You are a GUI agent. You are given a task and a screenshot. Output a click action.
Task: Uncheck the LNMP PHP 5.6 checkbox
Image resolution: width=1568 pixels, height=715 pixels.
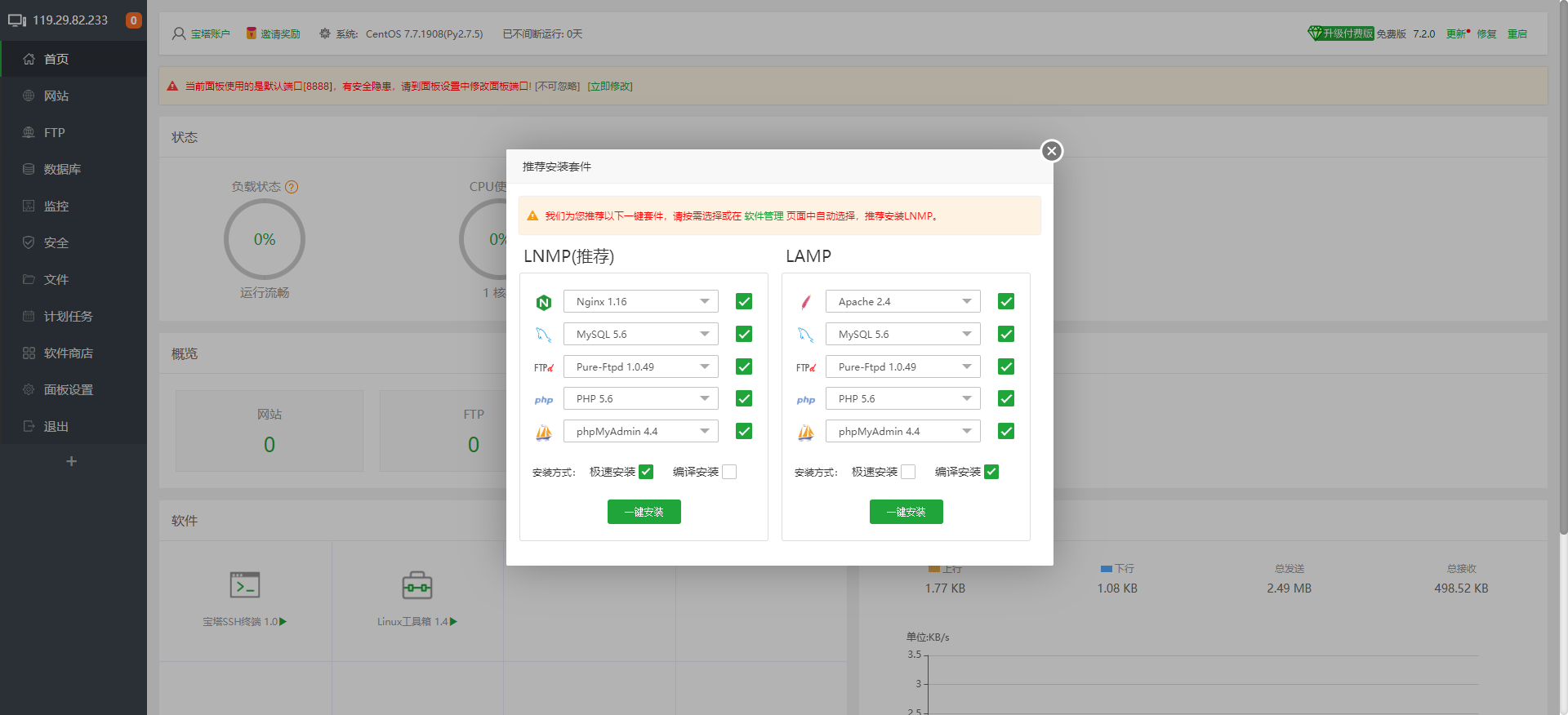[744, 398]
